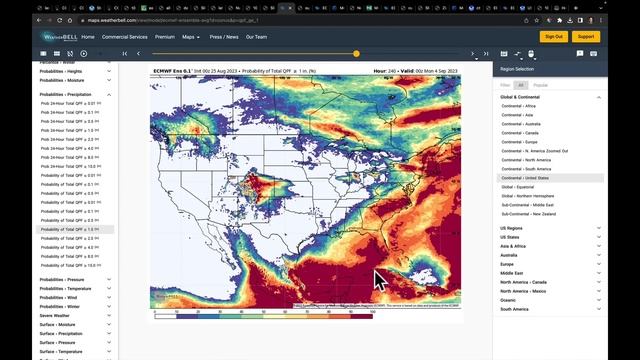
Task: Jump to the first forecast frame
Action: point(125,53)
